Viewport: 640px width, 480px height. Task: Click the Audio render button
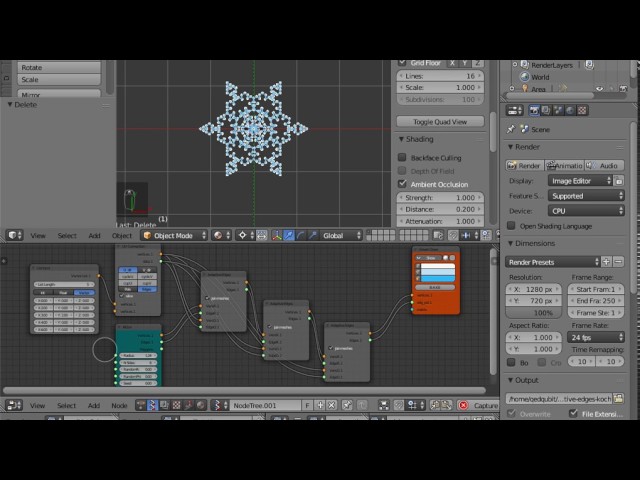coord(604,165)
